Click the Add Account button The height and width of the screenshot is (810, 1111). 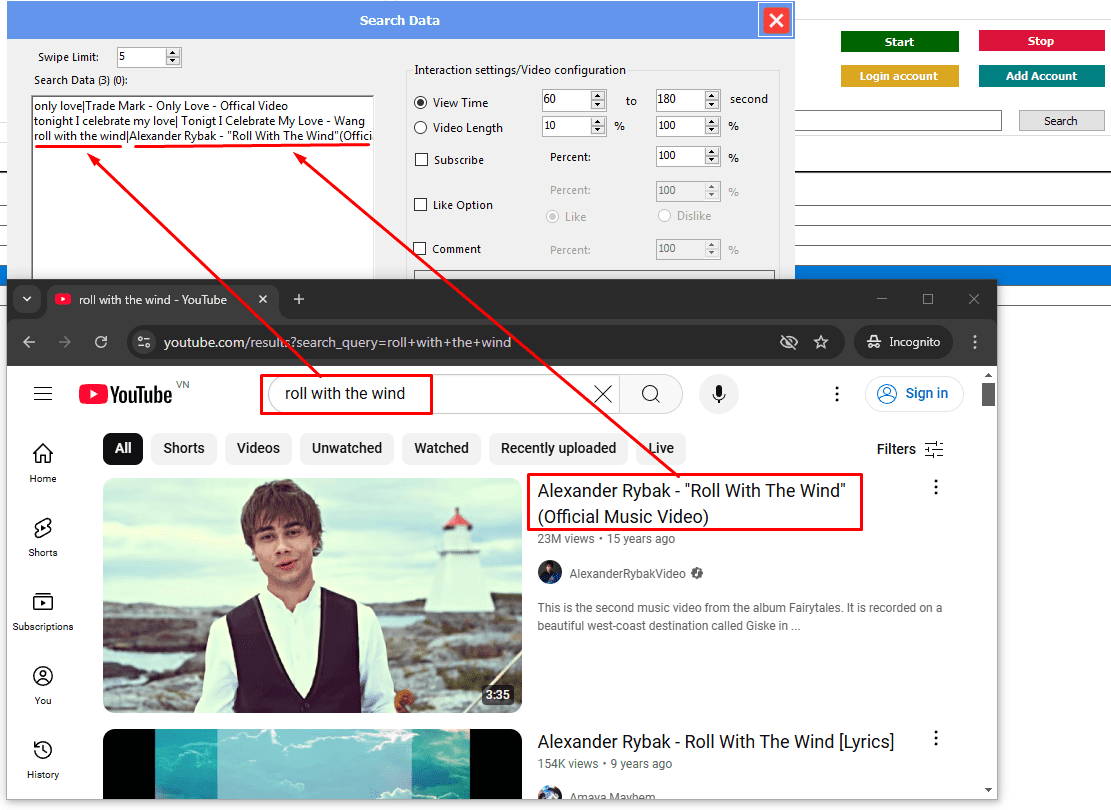[x=1041, y=76]
